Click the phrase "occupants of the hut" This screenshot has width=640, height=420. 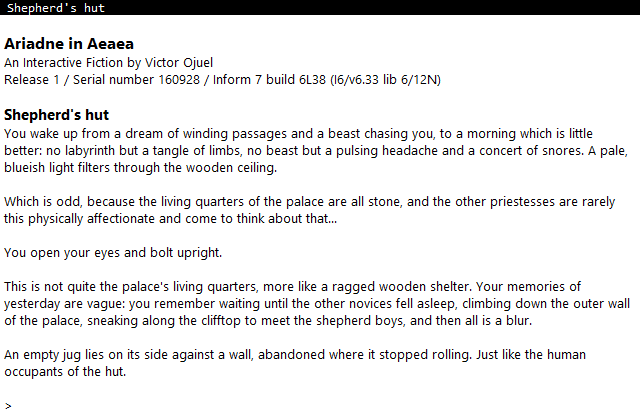click(65, 372)
